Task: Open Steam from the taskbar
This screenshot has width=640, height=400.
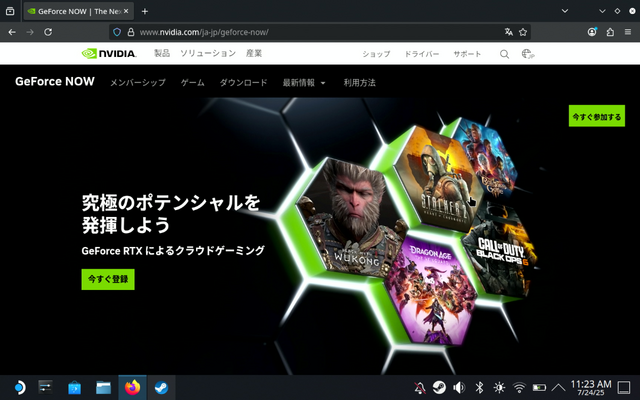Action: coord(161,387)
